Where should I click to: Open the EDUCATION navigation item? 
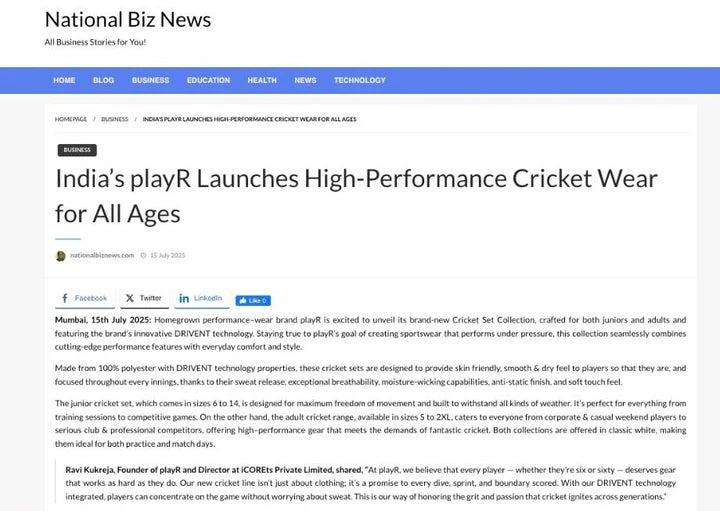pos(208,80)
